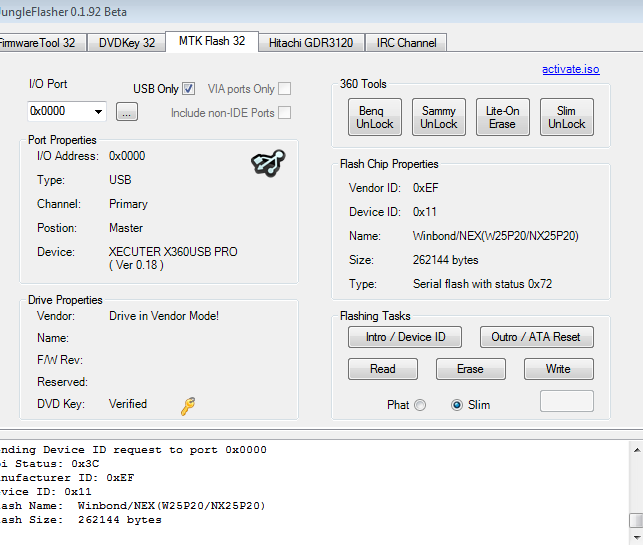Click the log scrollbar up arrow
The image size is (643, 545).
coord(637,450)
